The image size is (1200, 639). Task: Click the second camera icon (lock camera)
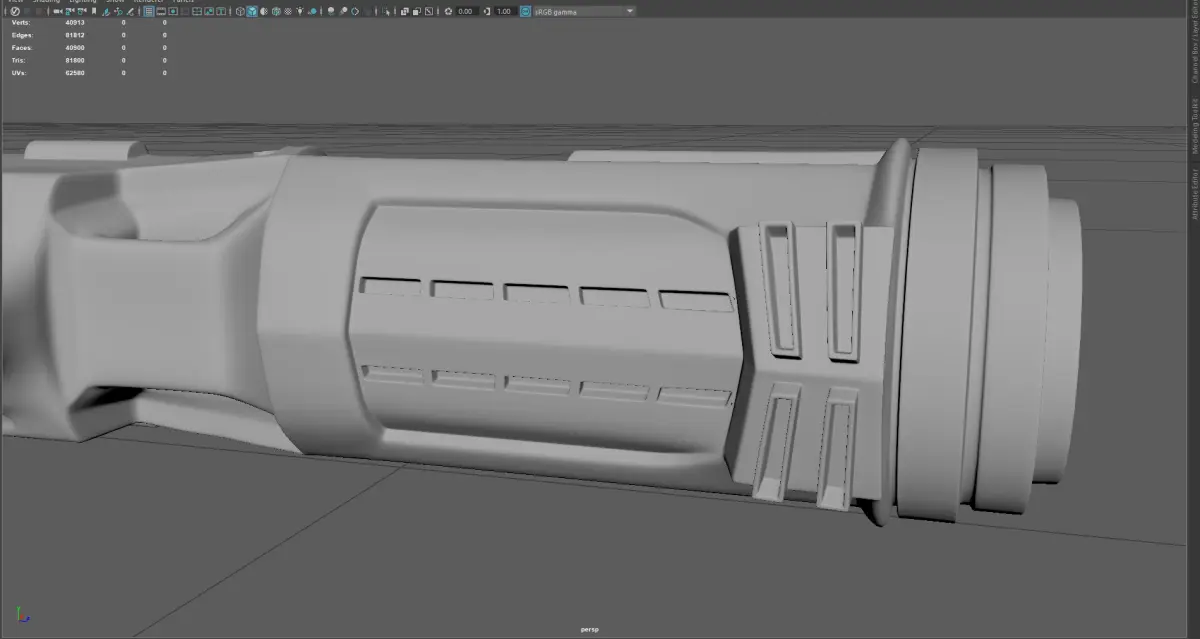pos(69,11)
